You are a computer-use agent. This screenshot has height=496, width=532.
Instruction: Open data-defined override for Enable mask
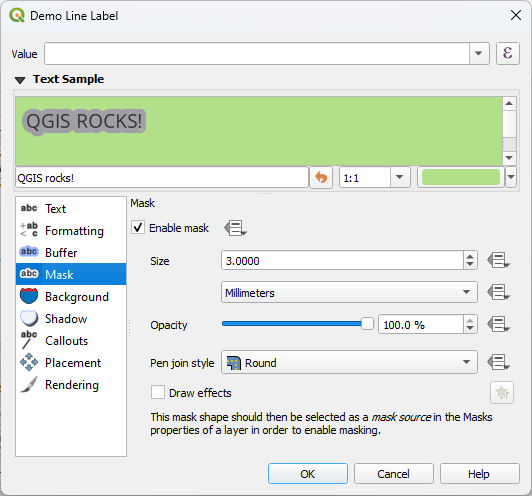click(x=235, y=228)
